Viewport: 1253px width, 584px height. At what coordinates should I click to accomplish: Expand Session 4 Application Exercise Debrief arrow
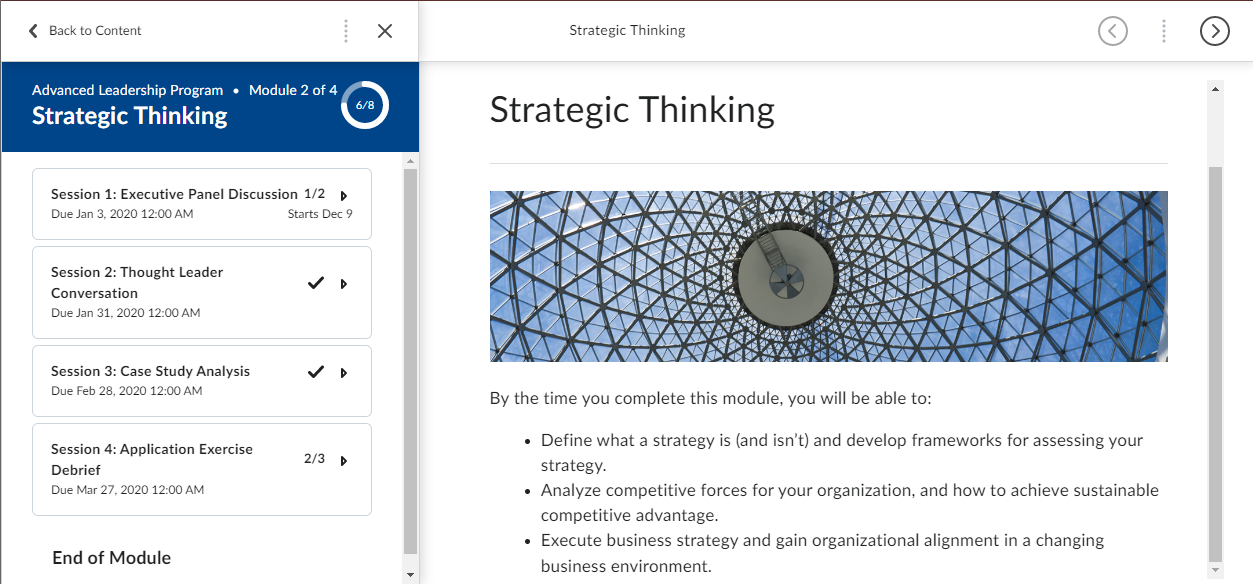coord(344,461)
